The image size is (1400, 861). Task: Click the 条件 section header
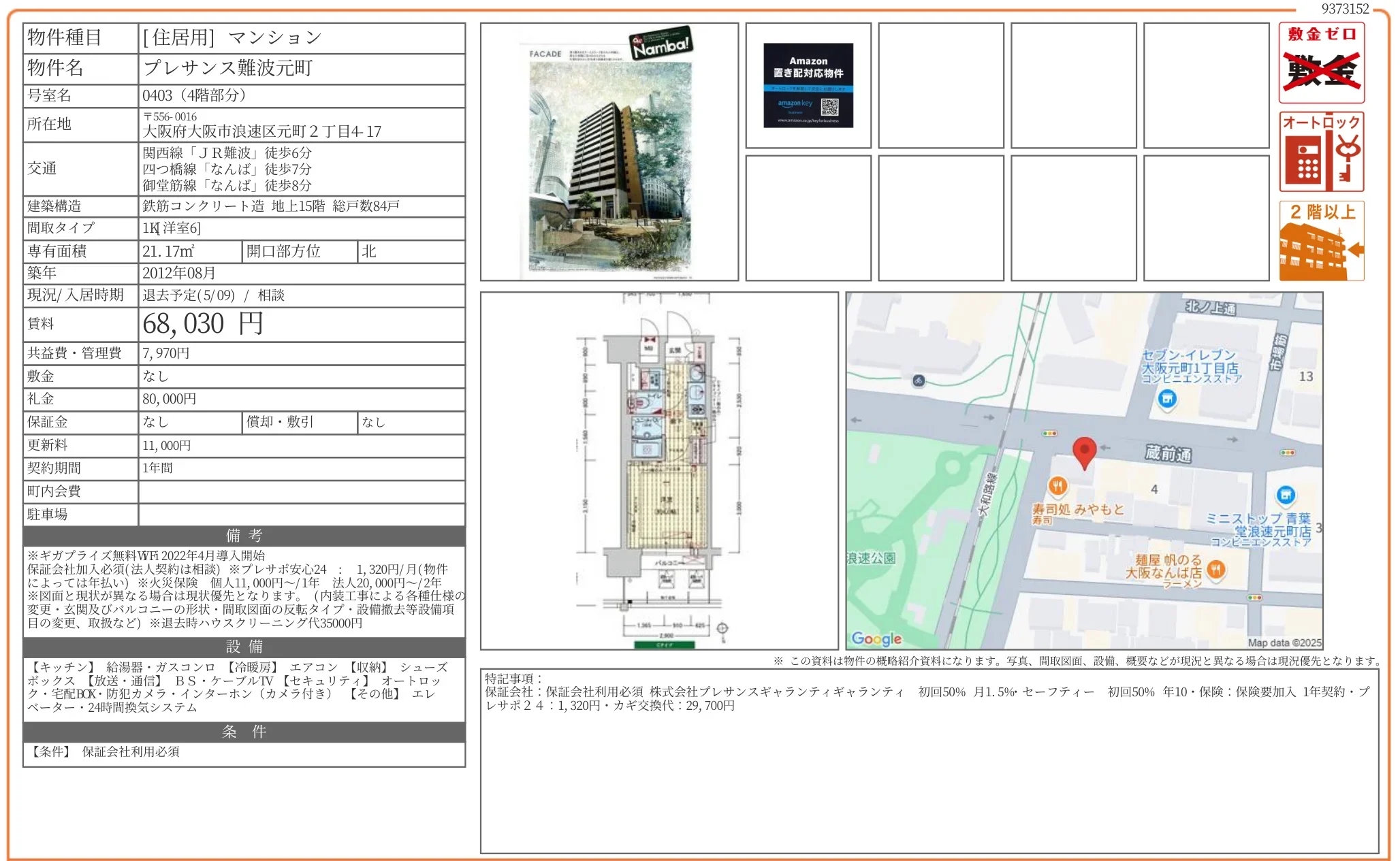point(244,732)
